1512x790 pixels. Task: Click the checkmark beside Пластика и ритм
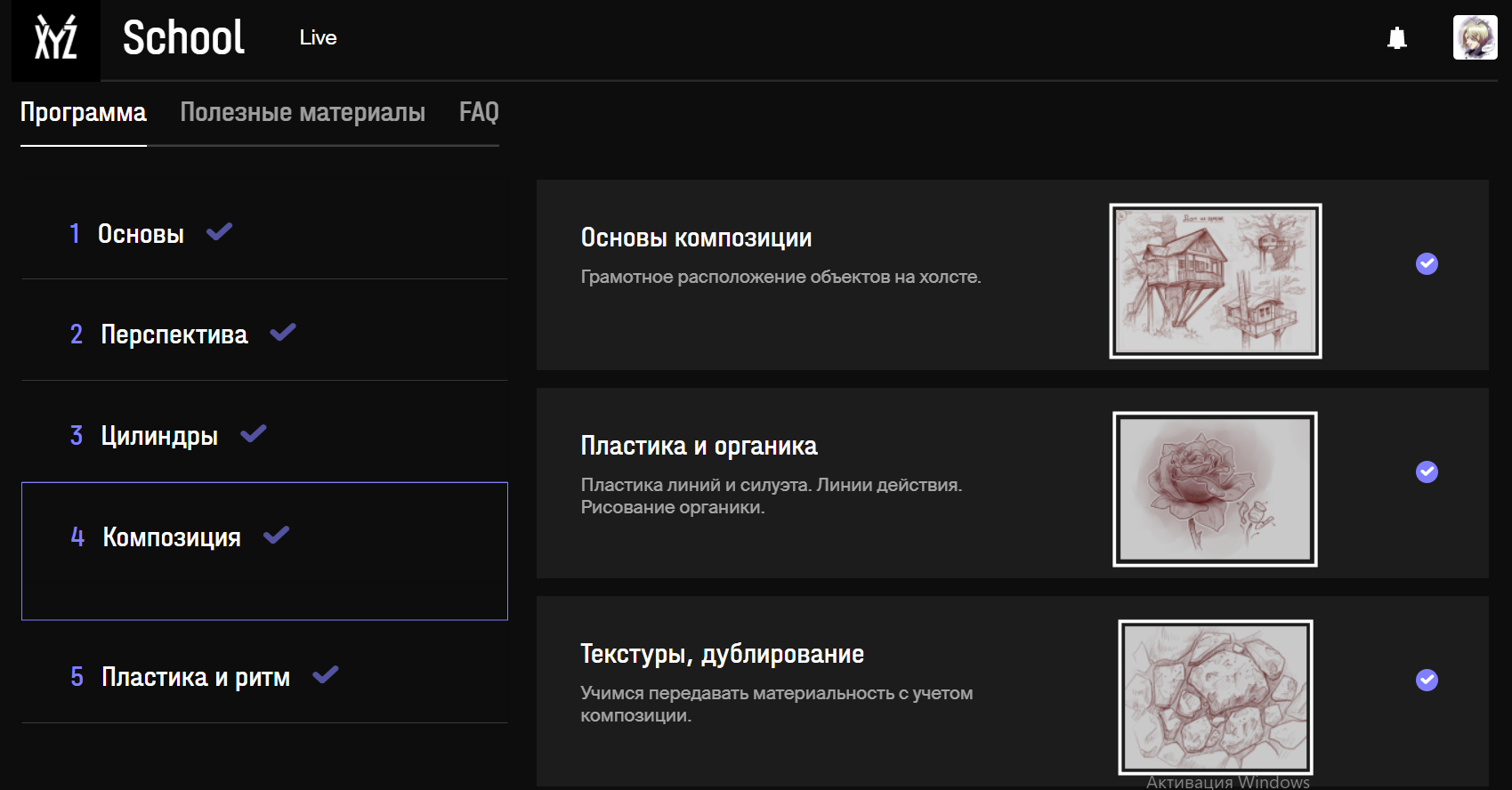click(x=326, y=675)
